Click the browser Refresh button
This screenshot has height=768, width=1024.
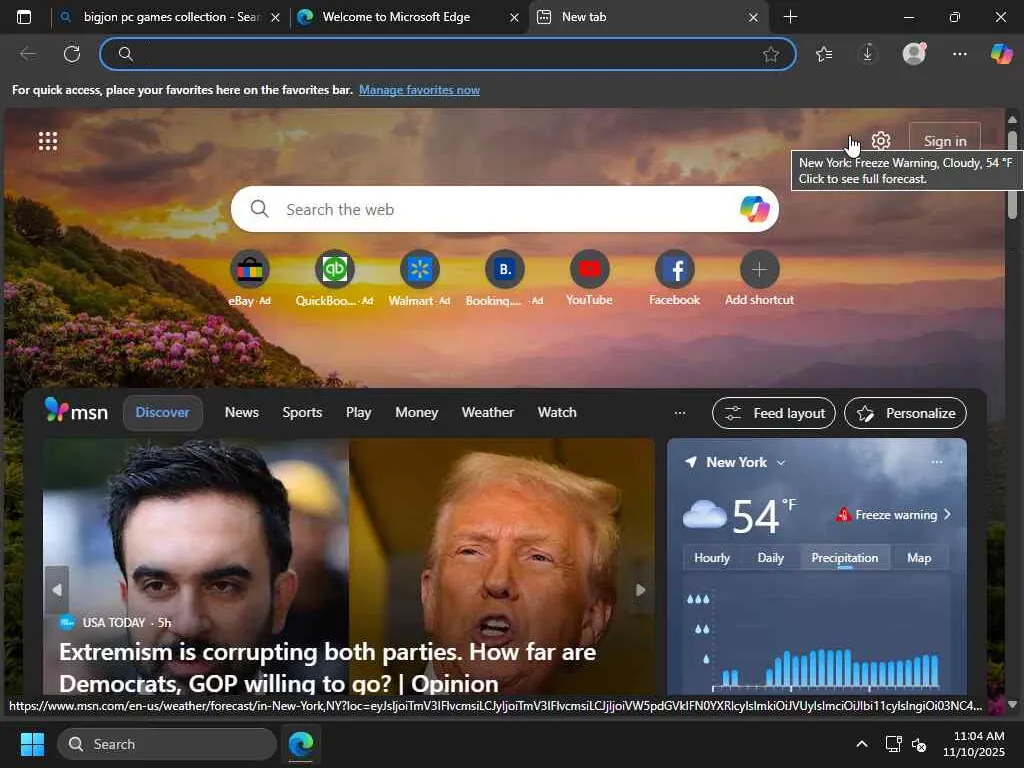coord(72,54)
